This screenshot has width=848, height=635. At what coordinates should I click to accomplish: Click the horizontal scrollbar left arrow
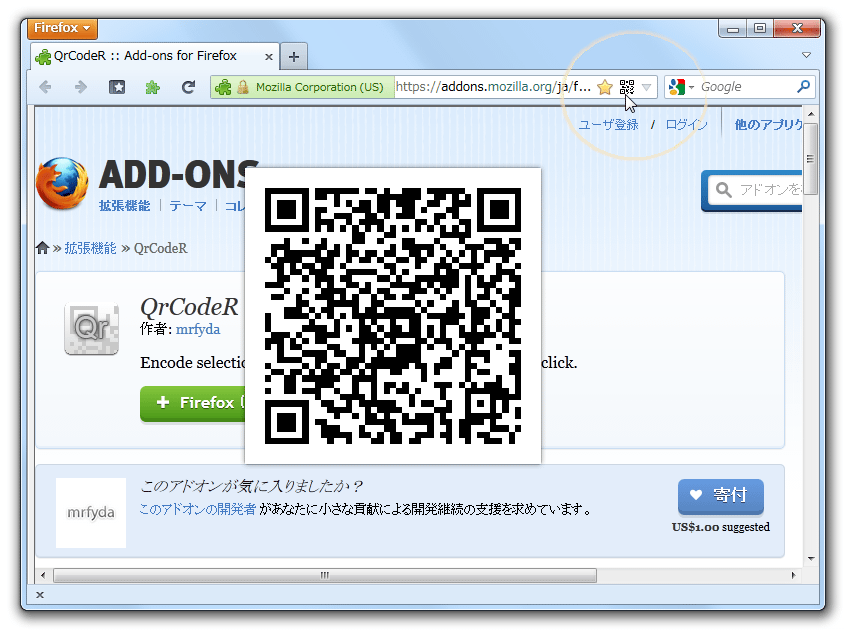click(x=43, y=575)
